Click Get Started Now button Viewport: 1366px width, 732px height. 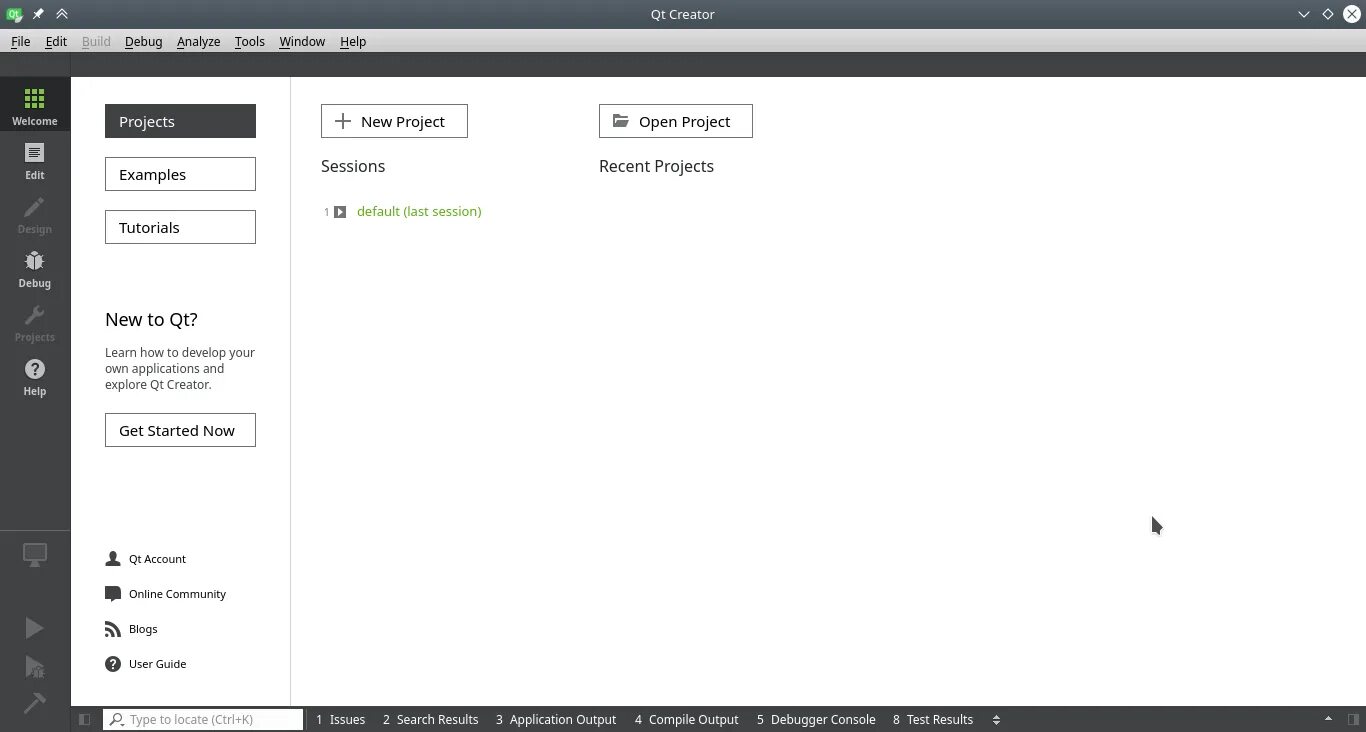[x=180, y=430]
